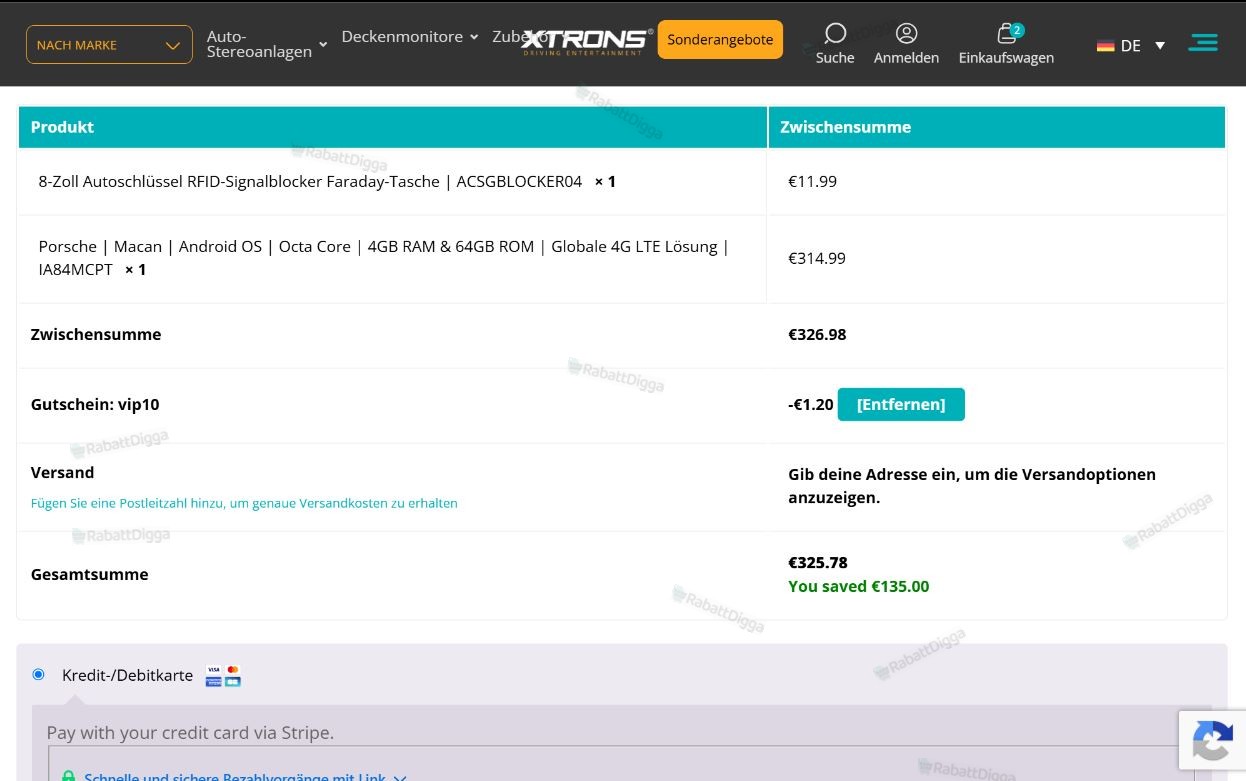
Task: Click the Postleitzahl hinzufügen shipping link
Action: click(x=244, y=503)
